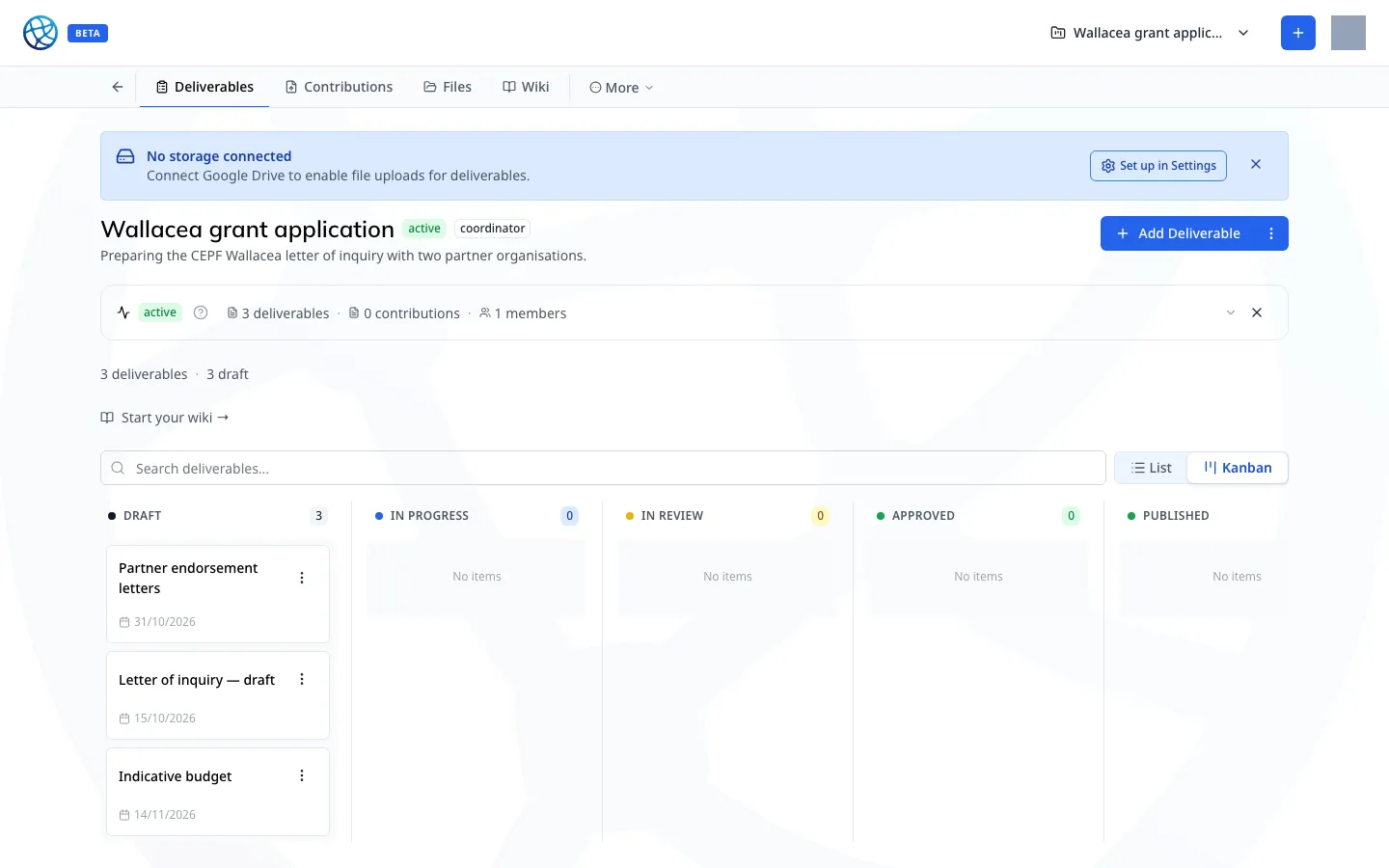The image size is (1389, 868).
Task: Click the Draft column count badge
Action: click(x=318, y=516)
